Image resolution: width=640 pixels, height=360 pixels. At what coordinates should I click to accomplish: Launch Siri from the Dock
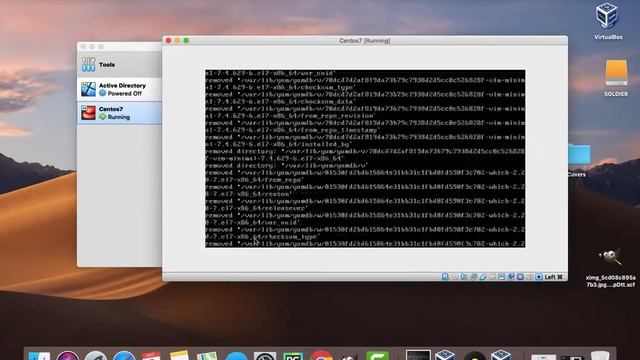click(68, 356)
